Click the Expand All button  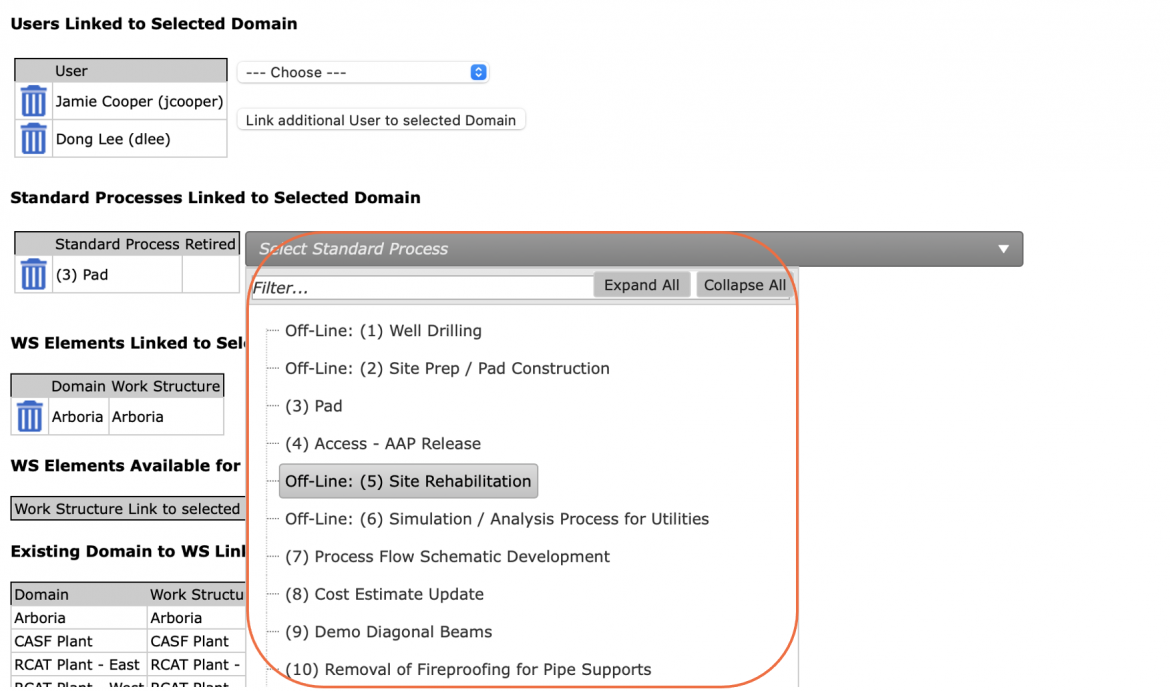click(642, 285)
